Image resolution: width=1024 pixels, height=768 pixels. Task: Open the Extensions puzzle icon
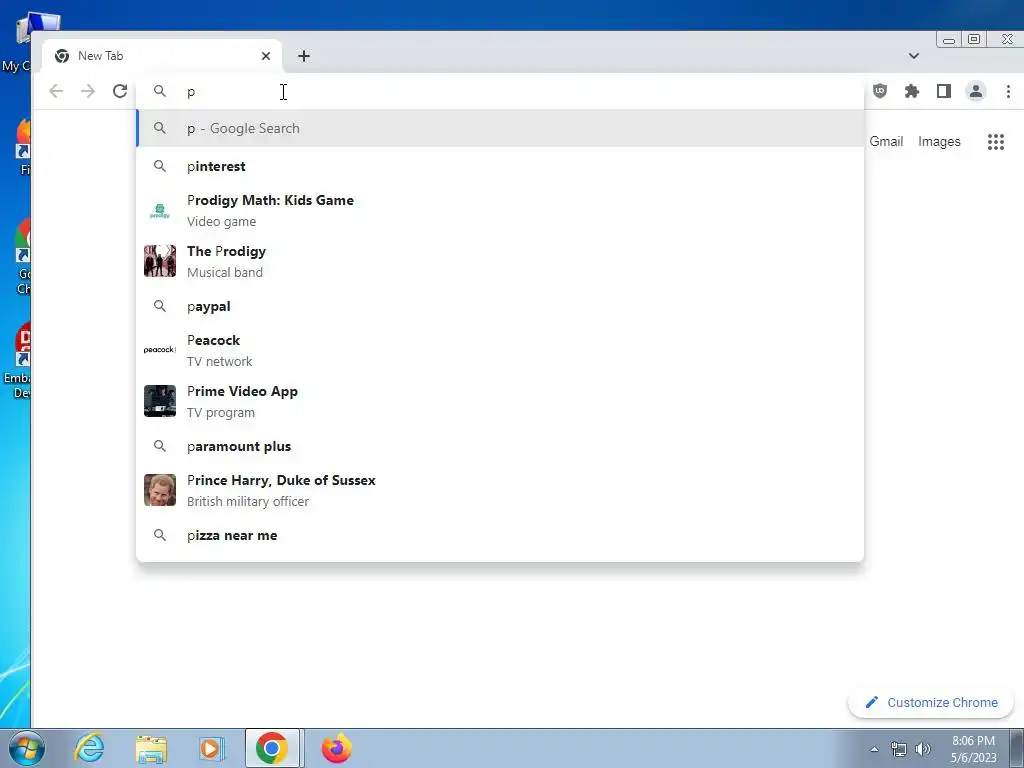click(x=912, y=91)
